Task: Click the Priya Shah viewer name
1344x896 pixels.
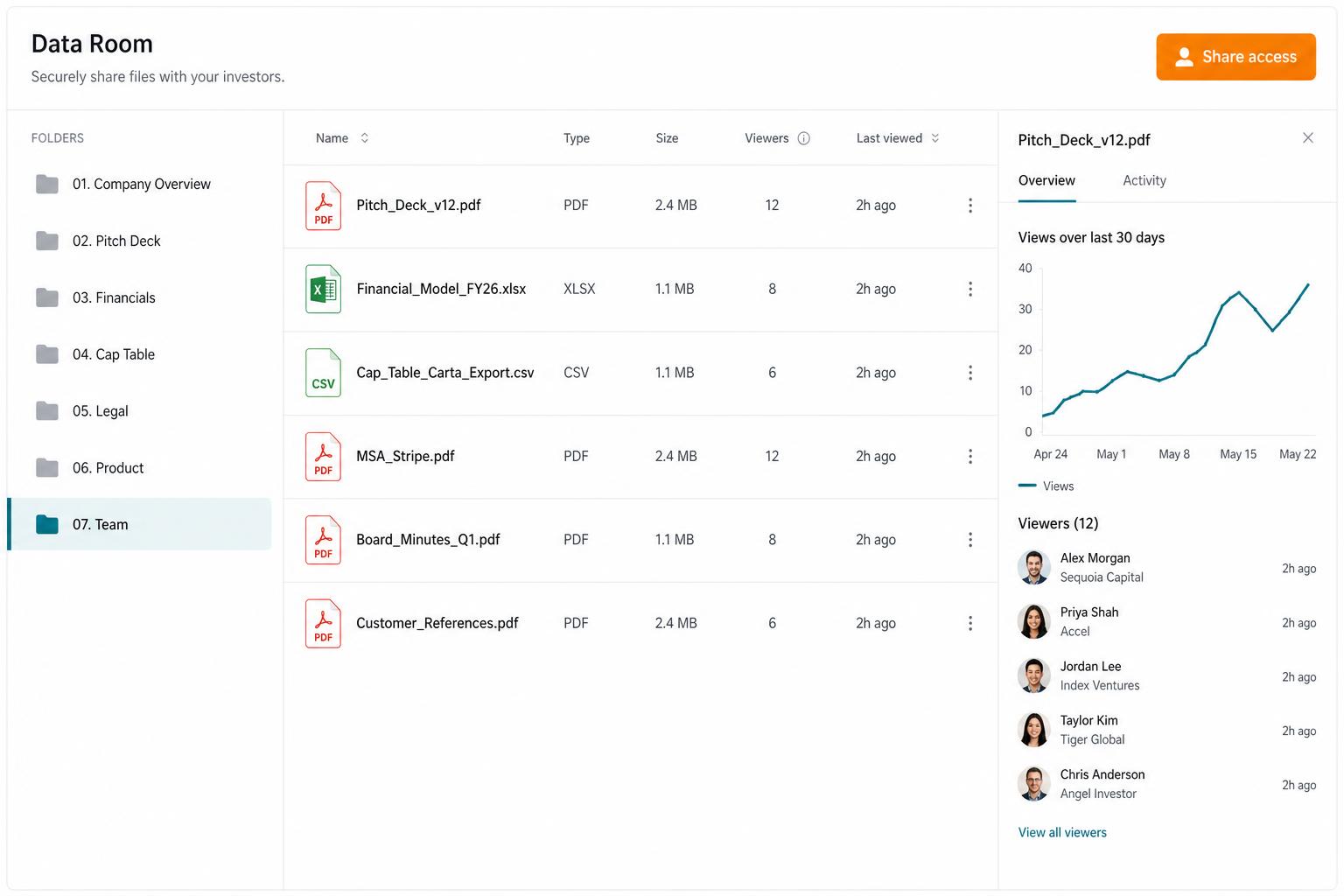Action: [1089, 612]
